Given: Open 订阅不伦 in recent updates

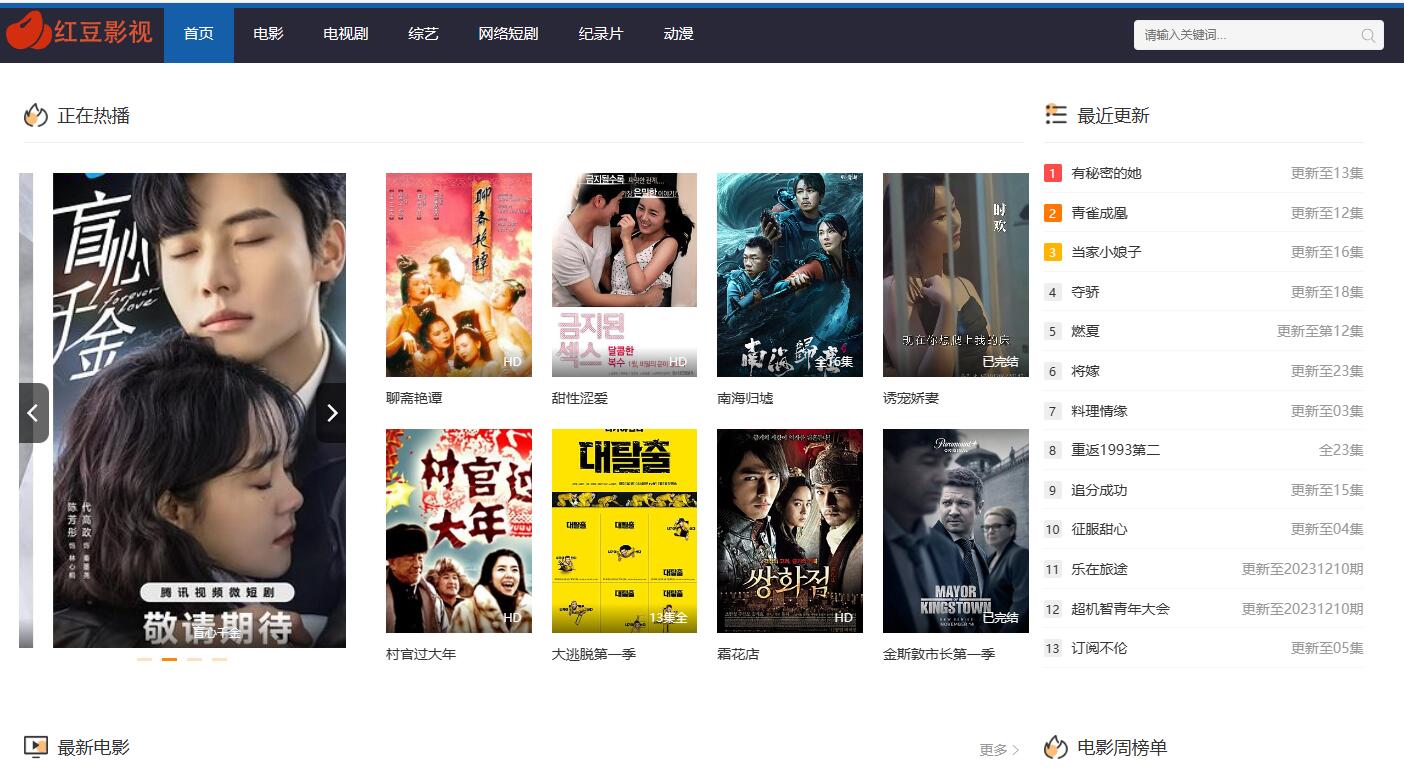Looking at the screenshot, I should (x=1099, y=648).
